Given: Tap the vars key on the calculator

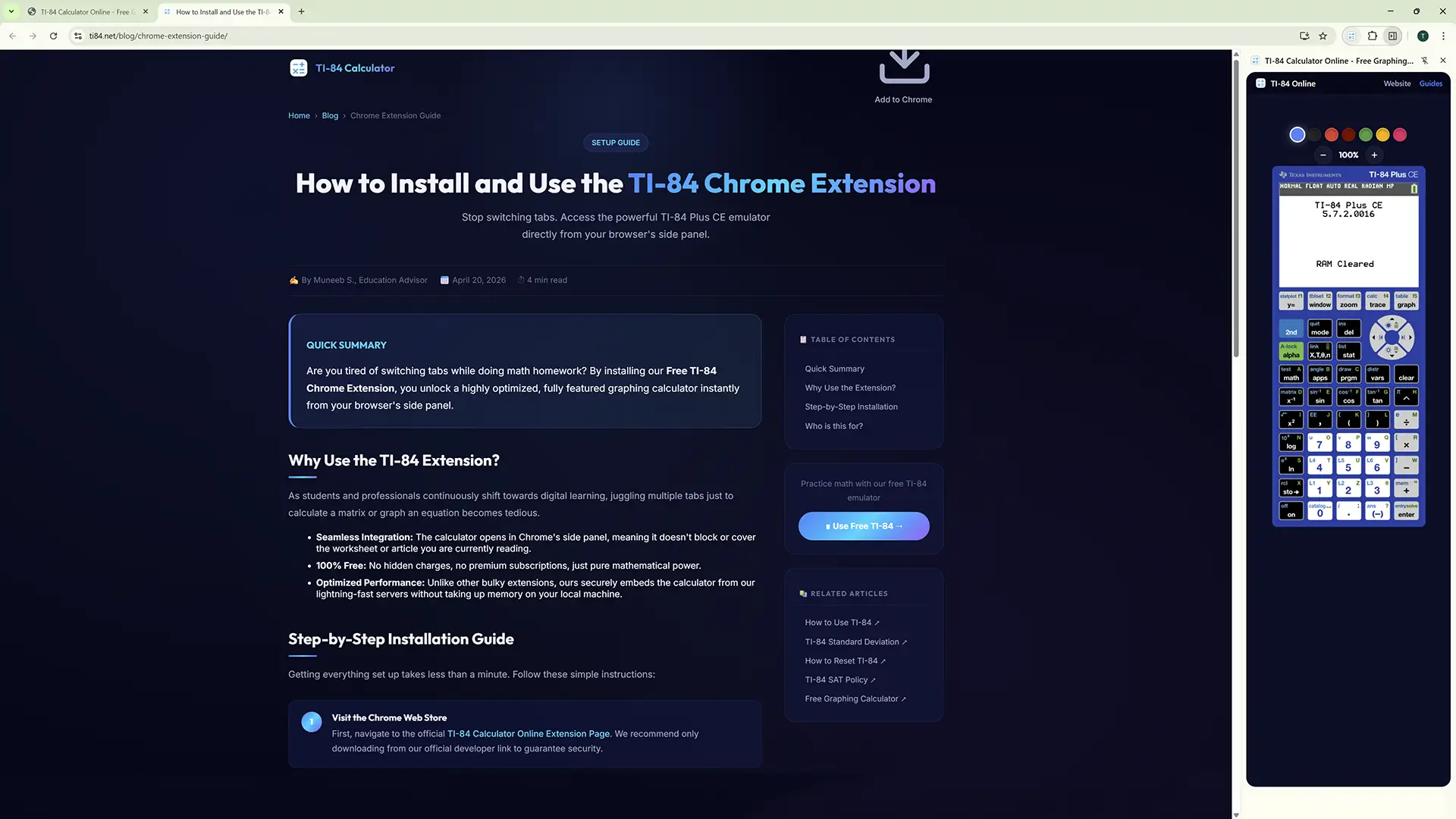Looking at the screenshot, I should [1377, 375].
